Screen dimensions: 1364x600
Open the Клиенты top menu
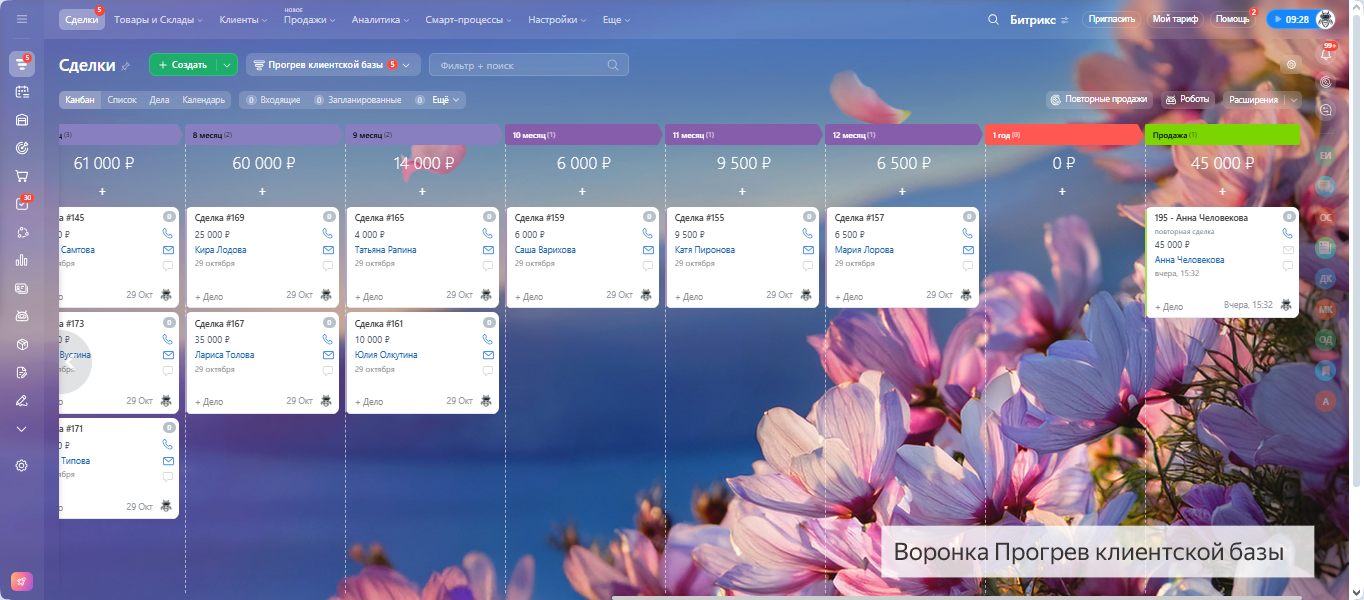pos(243,19)
